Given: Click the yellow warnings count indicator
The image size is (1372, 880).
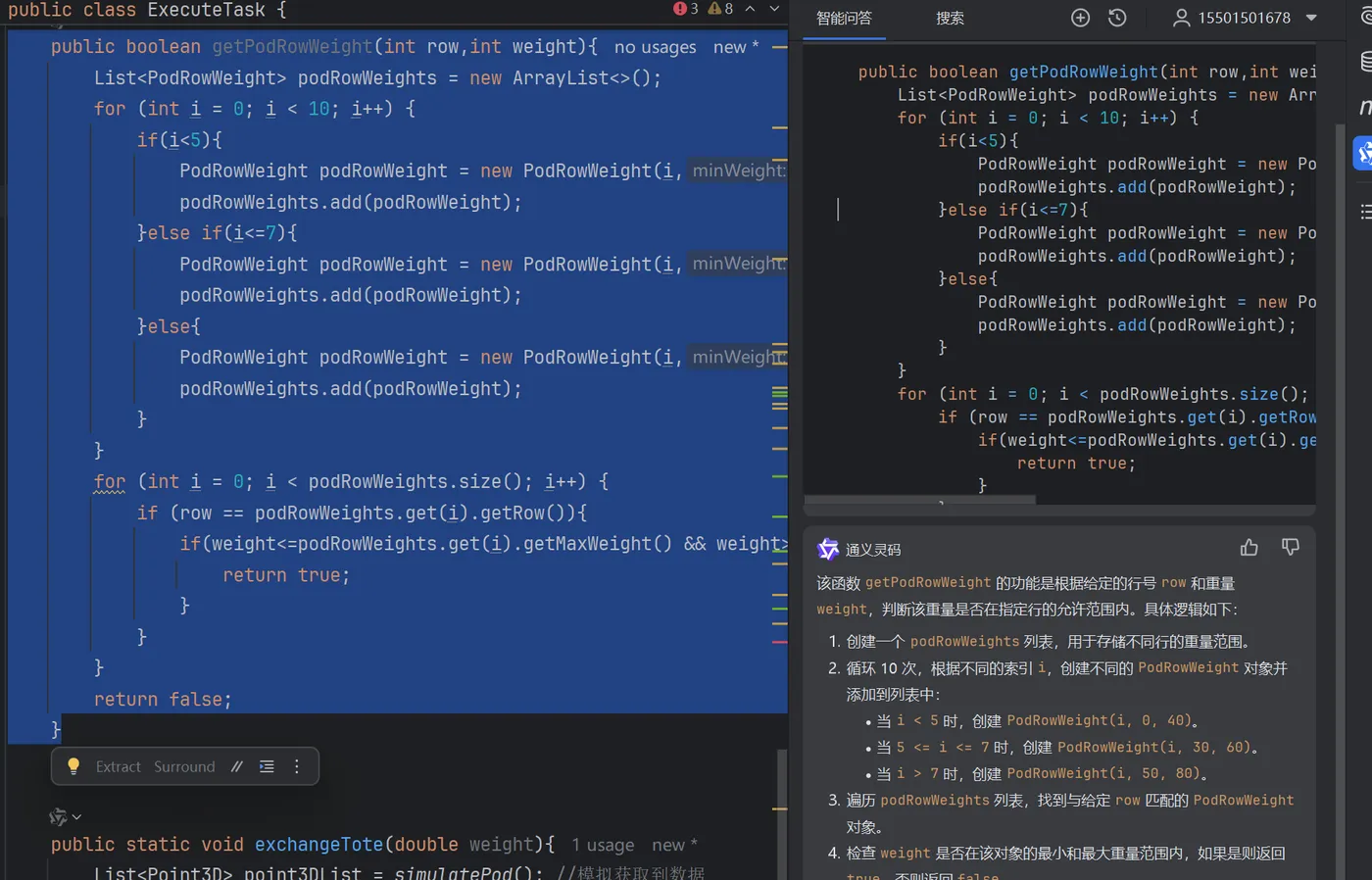Looking at the screenshot, I should click(x=720, y=9).
